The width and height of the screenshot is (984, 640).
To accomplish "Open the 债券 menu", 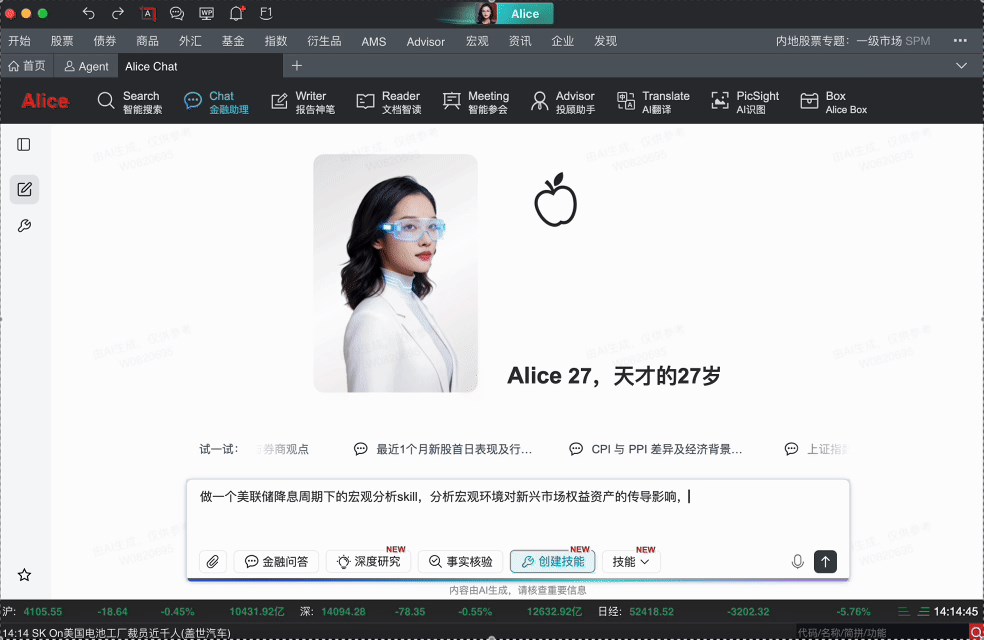I will pyautogui.click(x=105, y=41).
